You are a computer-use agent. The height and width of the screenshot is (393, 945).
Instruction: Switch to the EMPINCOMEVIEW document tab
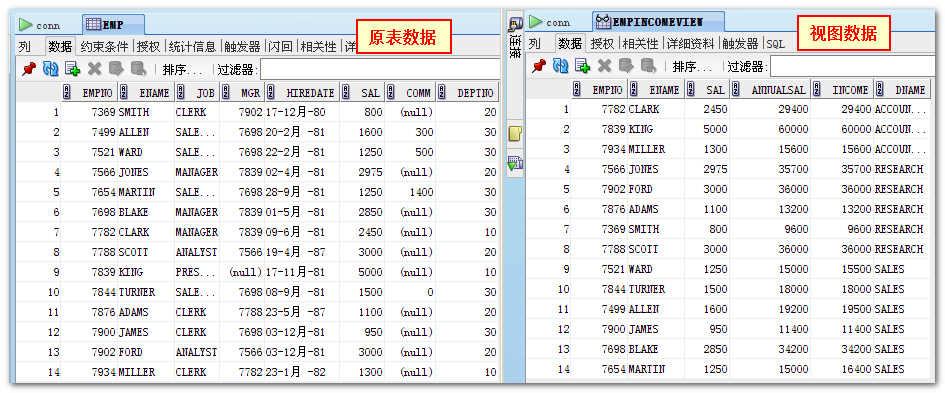(x=658, y=22)
